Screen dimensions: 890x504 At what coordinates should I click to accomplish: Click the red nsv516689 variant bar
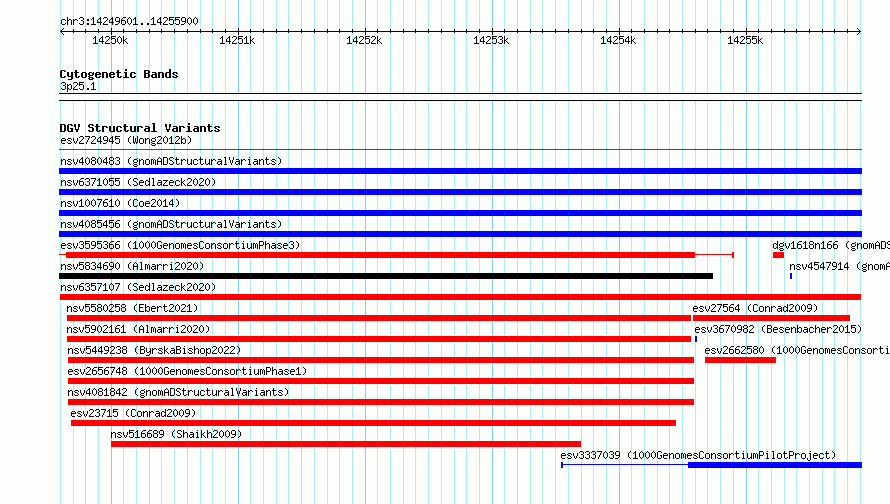point(346,444)
